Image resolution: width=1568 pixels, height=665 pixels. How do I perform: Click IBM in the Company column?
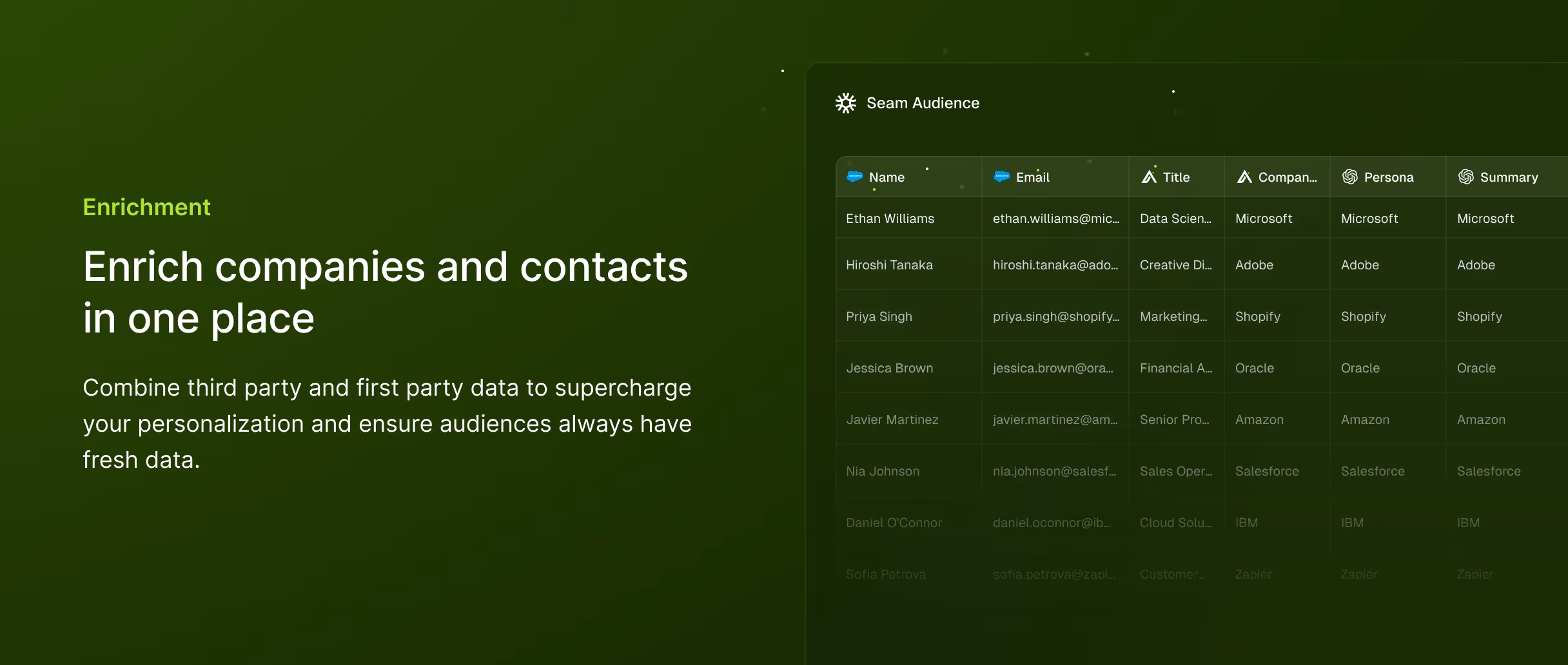(1246, 523)
